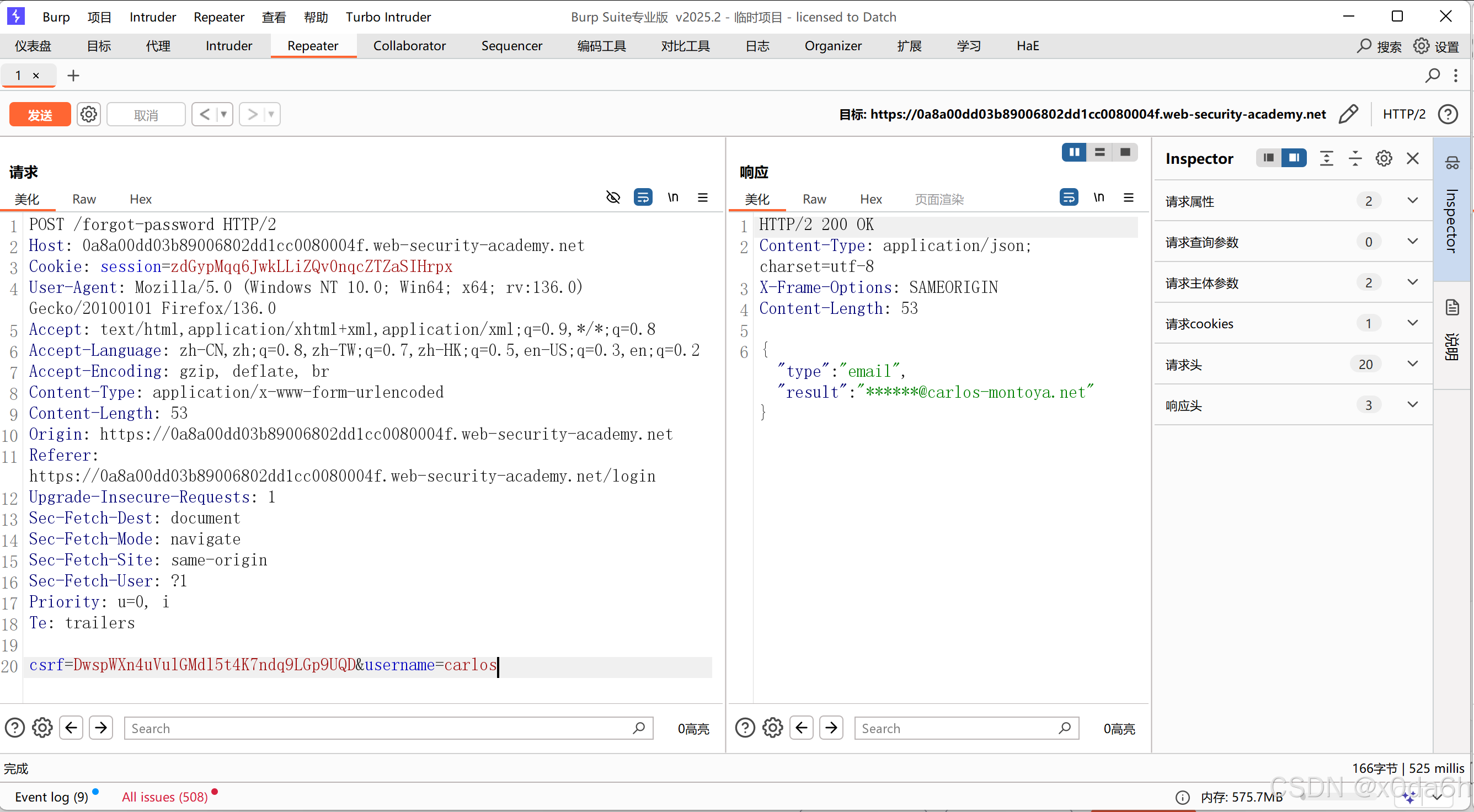Click the 0高亮 highlight control in request panel
Image resolution: width=1474 pixels, height=812 pixels.
pos(693,728)
